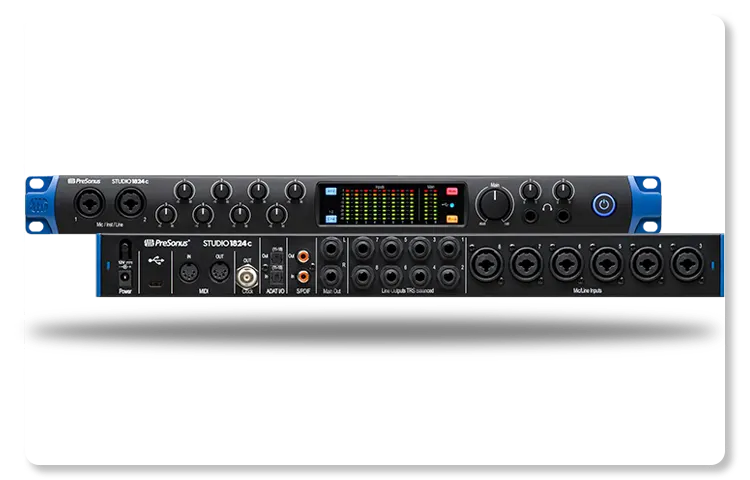Click the right headphone jack under knob 2

click(564, 216)
